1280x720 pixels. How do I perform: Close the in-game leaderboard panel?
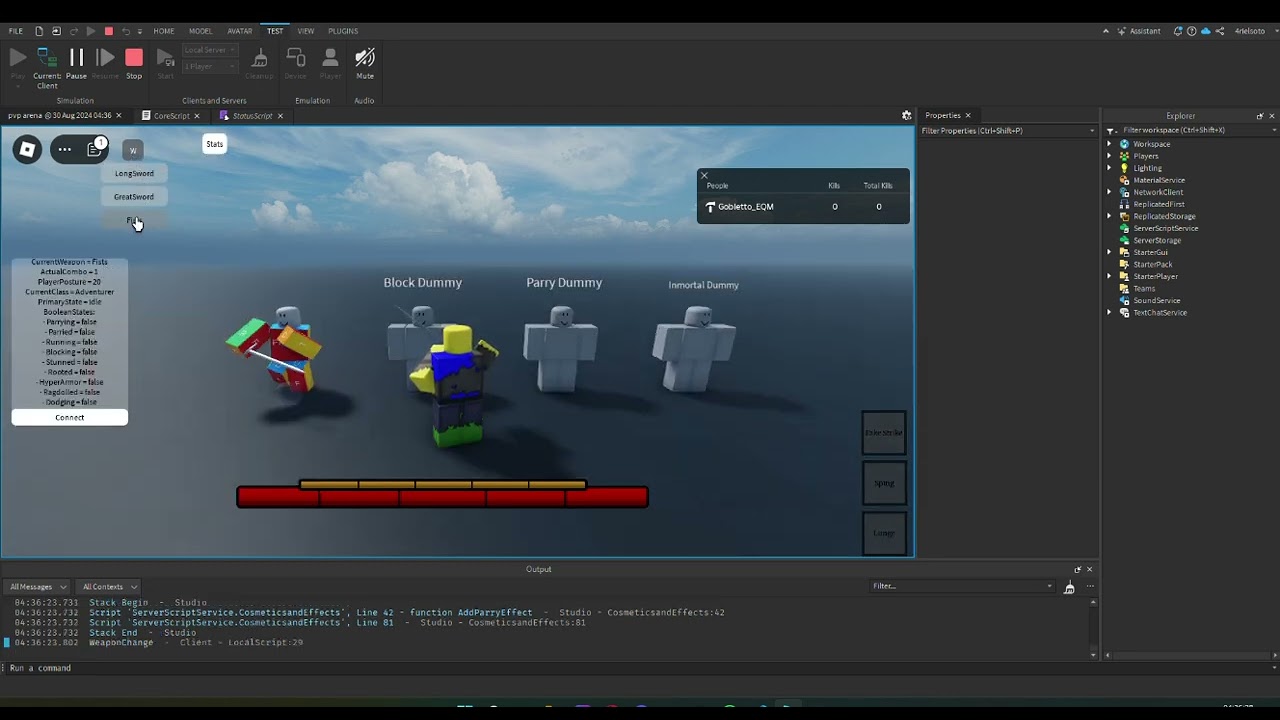(x=704, y=176)
